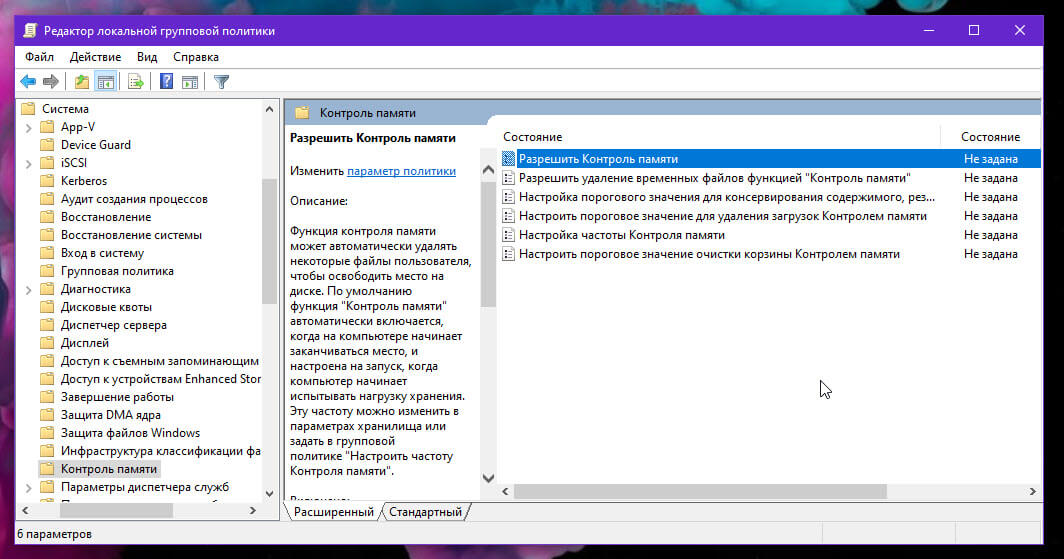Open the Действие menu
Image resolution: width=1064 pixels, height=559 pixels.
[95, 57]
